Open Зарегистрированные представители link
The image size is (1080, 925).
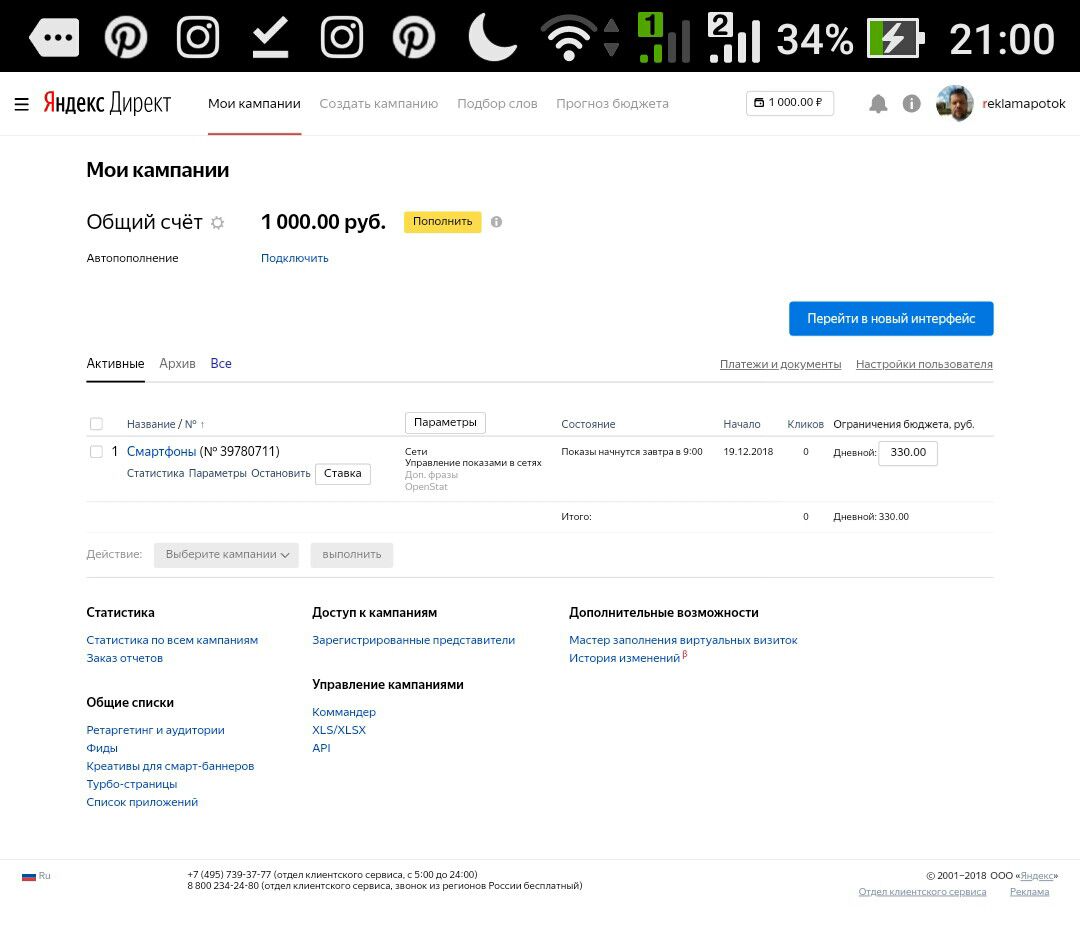(413, 641)
